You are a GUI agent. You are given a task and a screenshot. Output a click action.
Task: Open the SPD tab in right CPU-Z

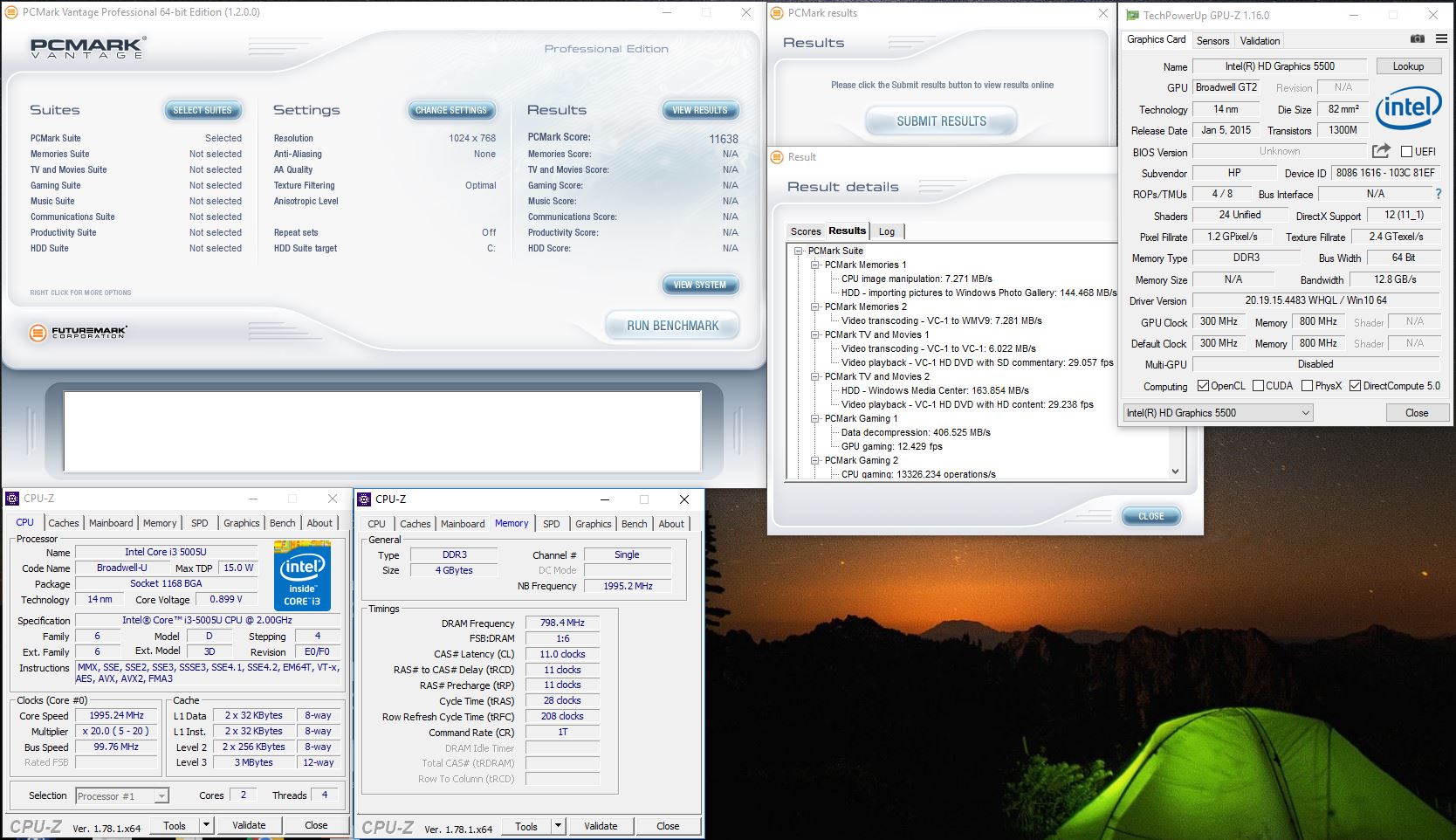551,524
